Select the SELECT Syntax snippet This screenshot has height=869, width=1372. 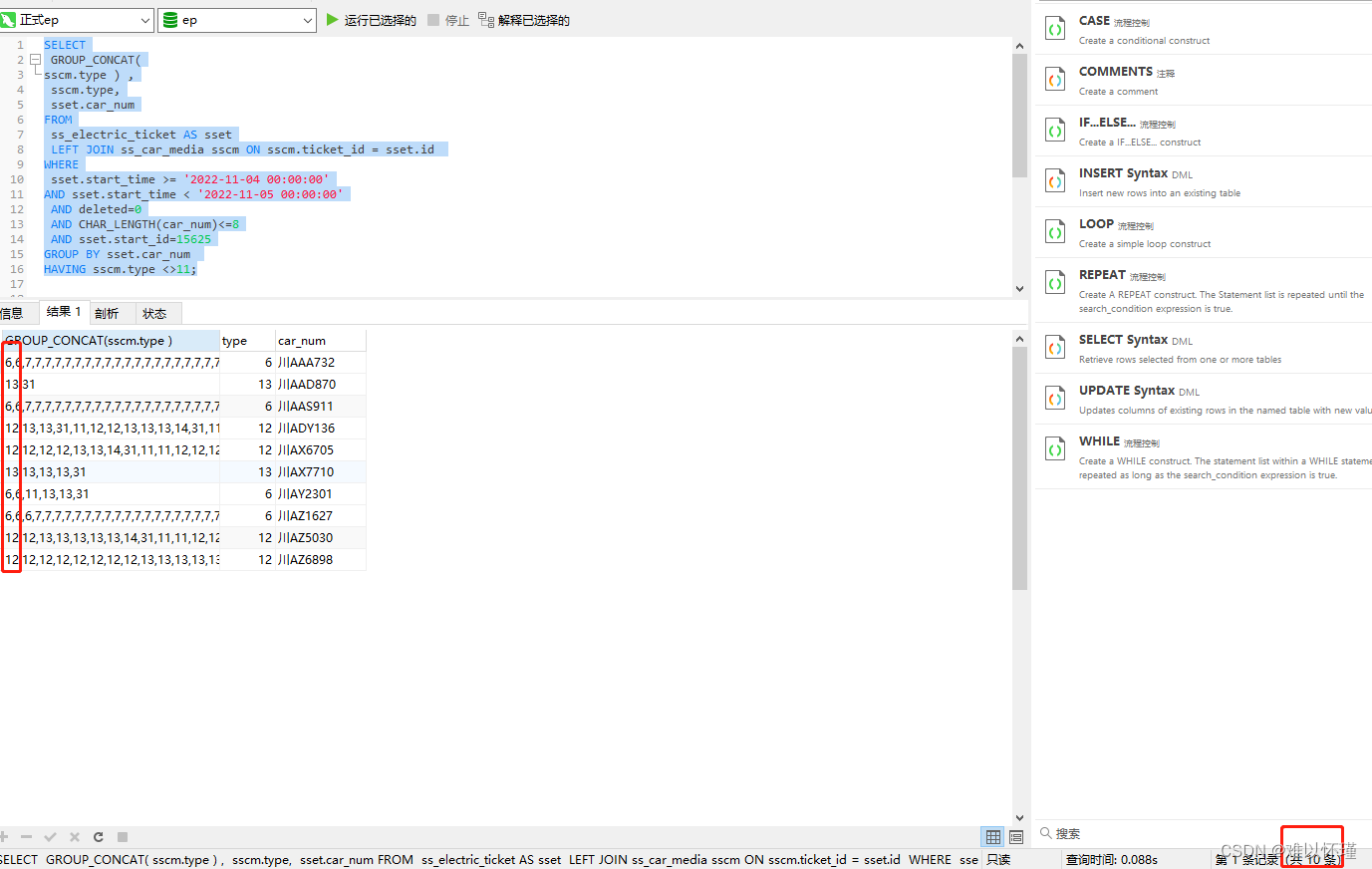[1204, 349]
